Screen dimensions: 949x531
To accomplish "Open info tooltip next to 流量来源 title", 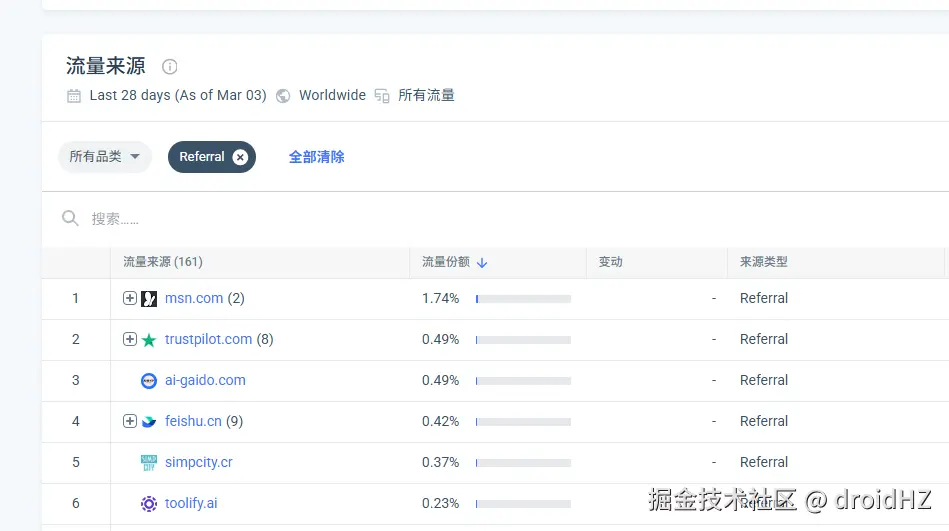I will pyautogui.click(x=169, y=67).
